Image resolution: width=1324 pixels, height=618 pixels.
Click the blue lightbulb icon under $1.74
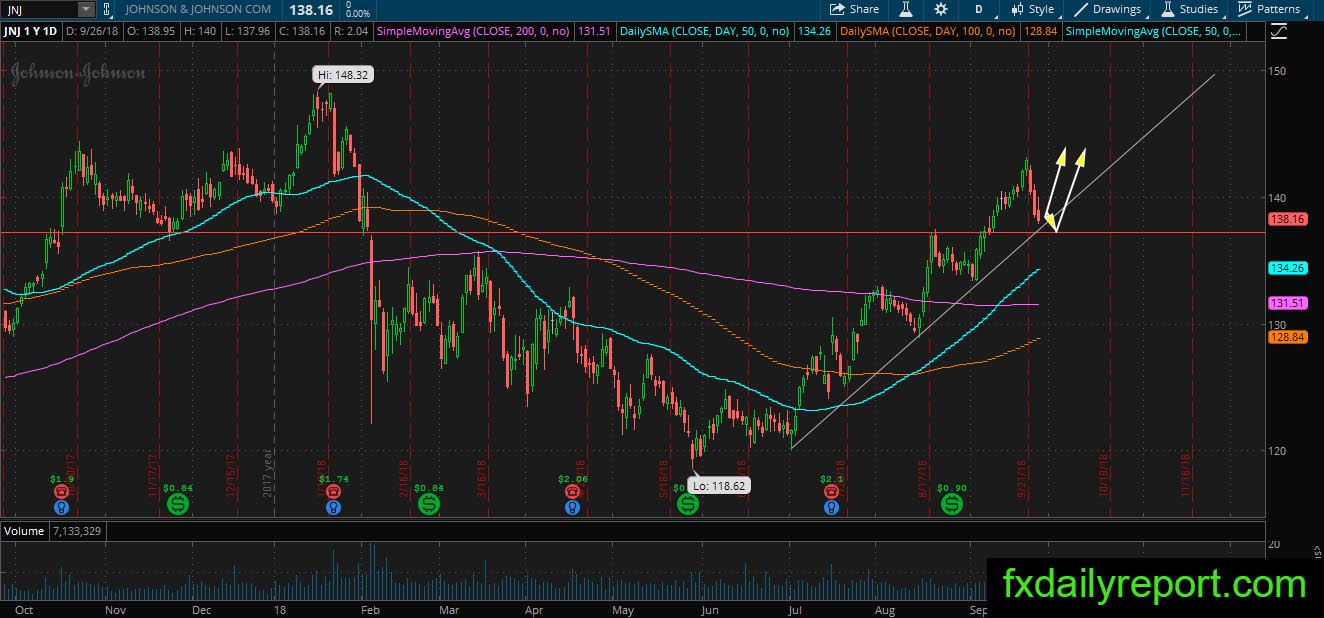332,507
